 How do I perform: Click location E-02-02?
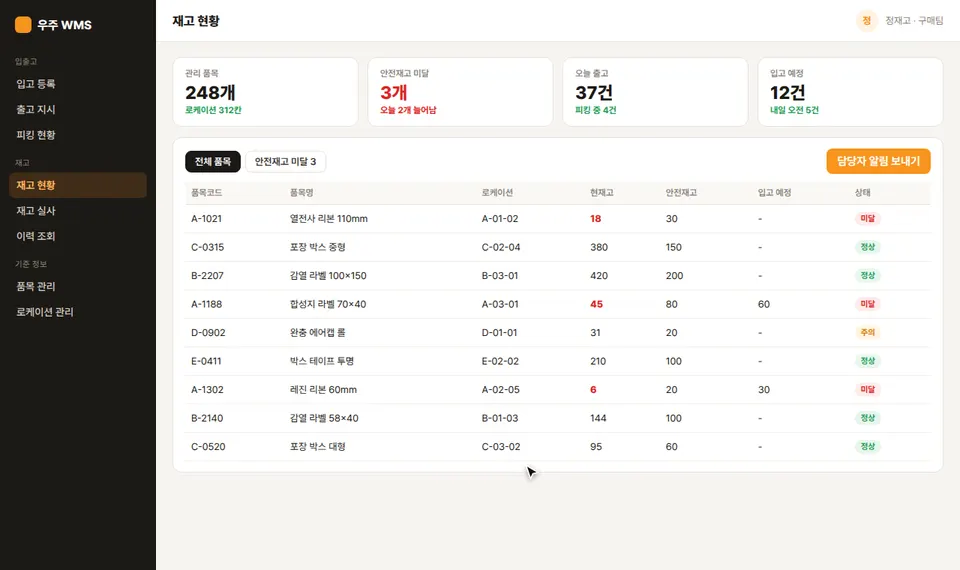(x=500, y=361)
